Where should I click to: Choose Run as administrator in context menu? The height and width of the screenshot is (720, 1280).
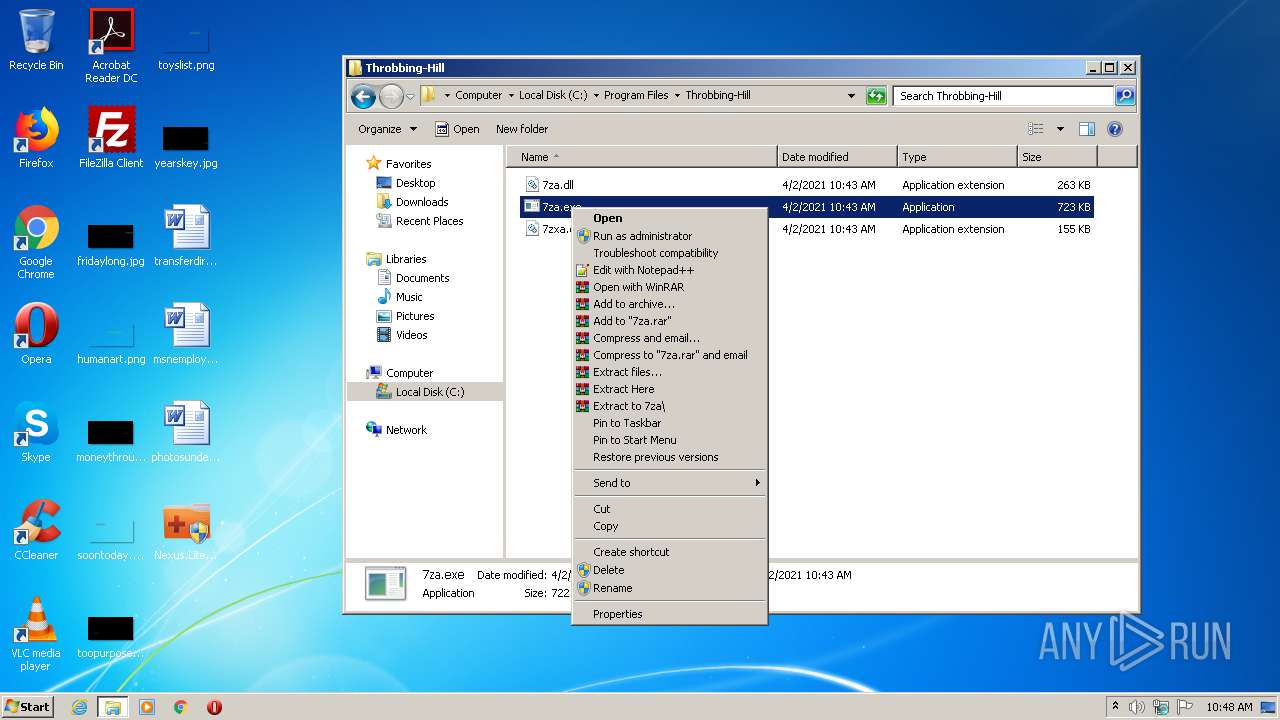pos(670,236)
